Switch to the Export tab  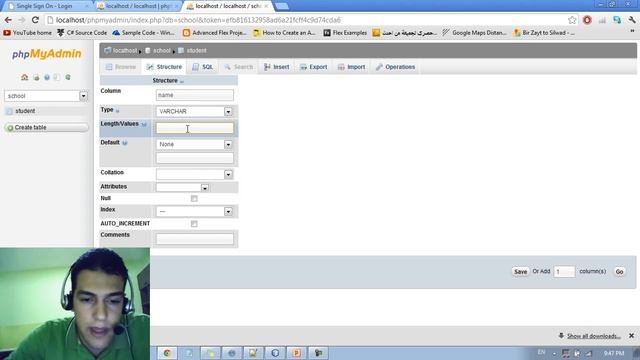point(314,67)
